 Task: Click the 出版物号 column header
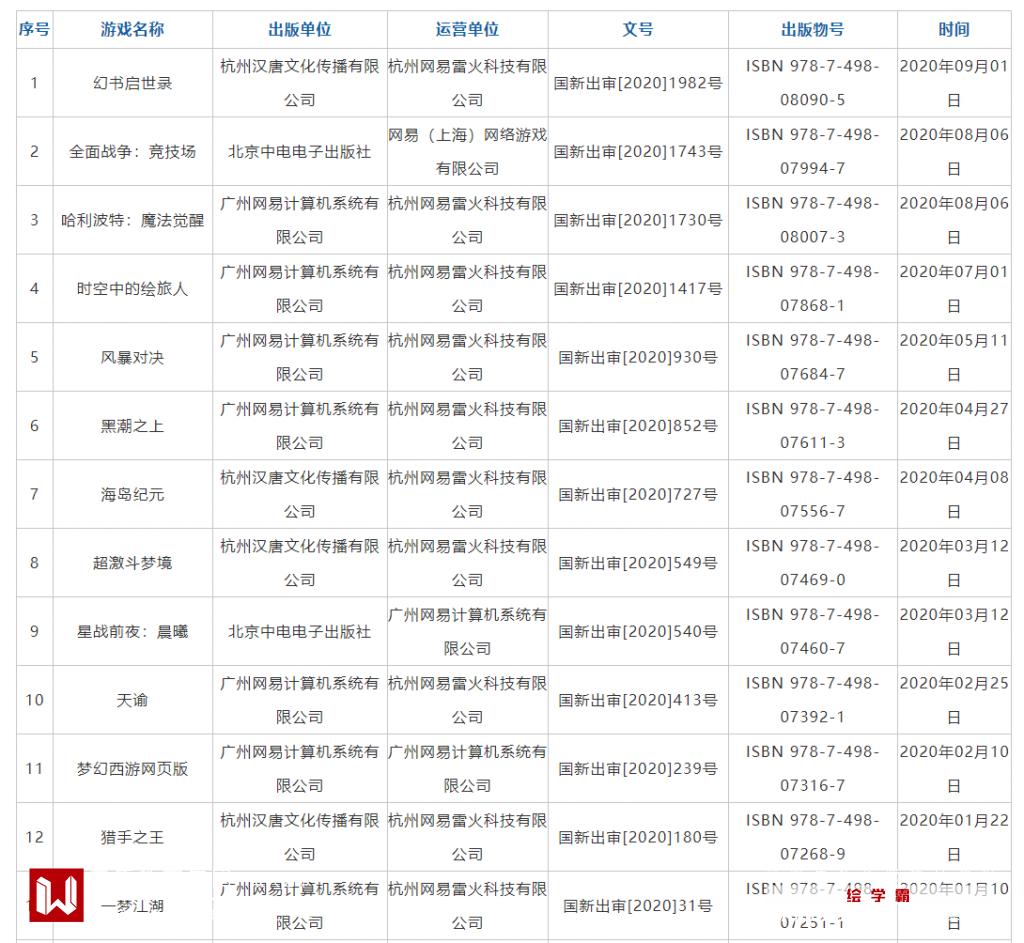click(x=812, y=29)
